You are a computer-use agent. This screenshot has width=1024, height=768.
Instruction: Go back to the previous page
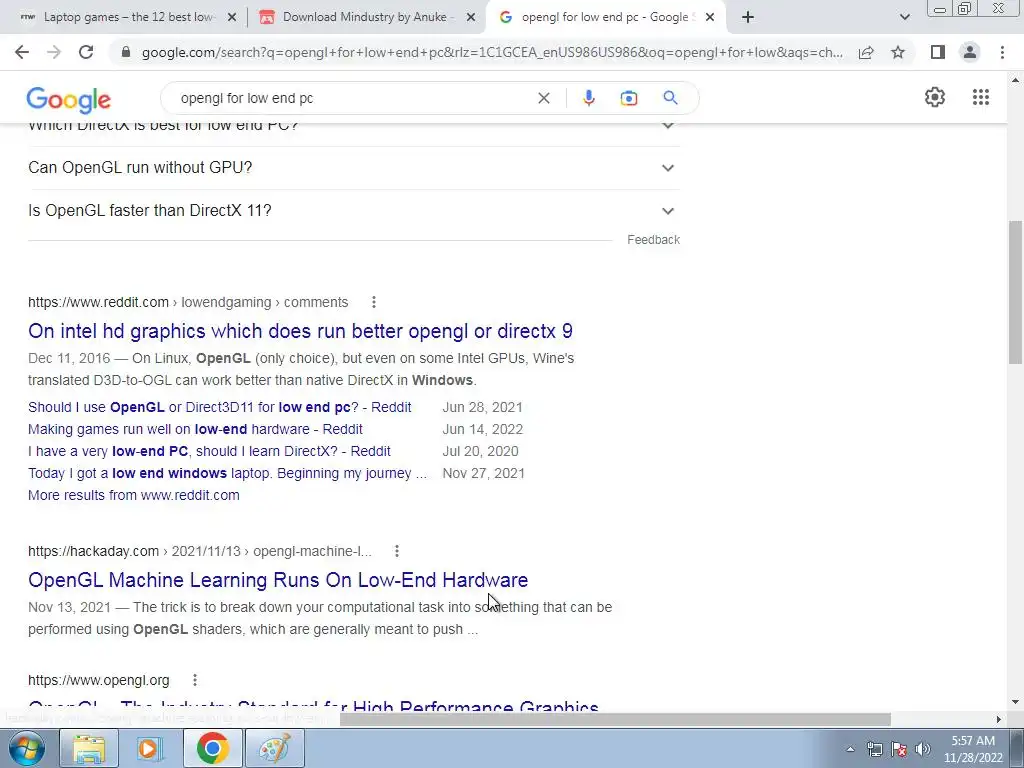(x=22, y=52)
